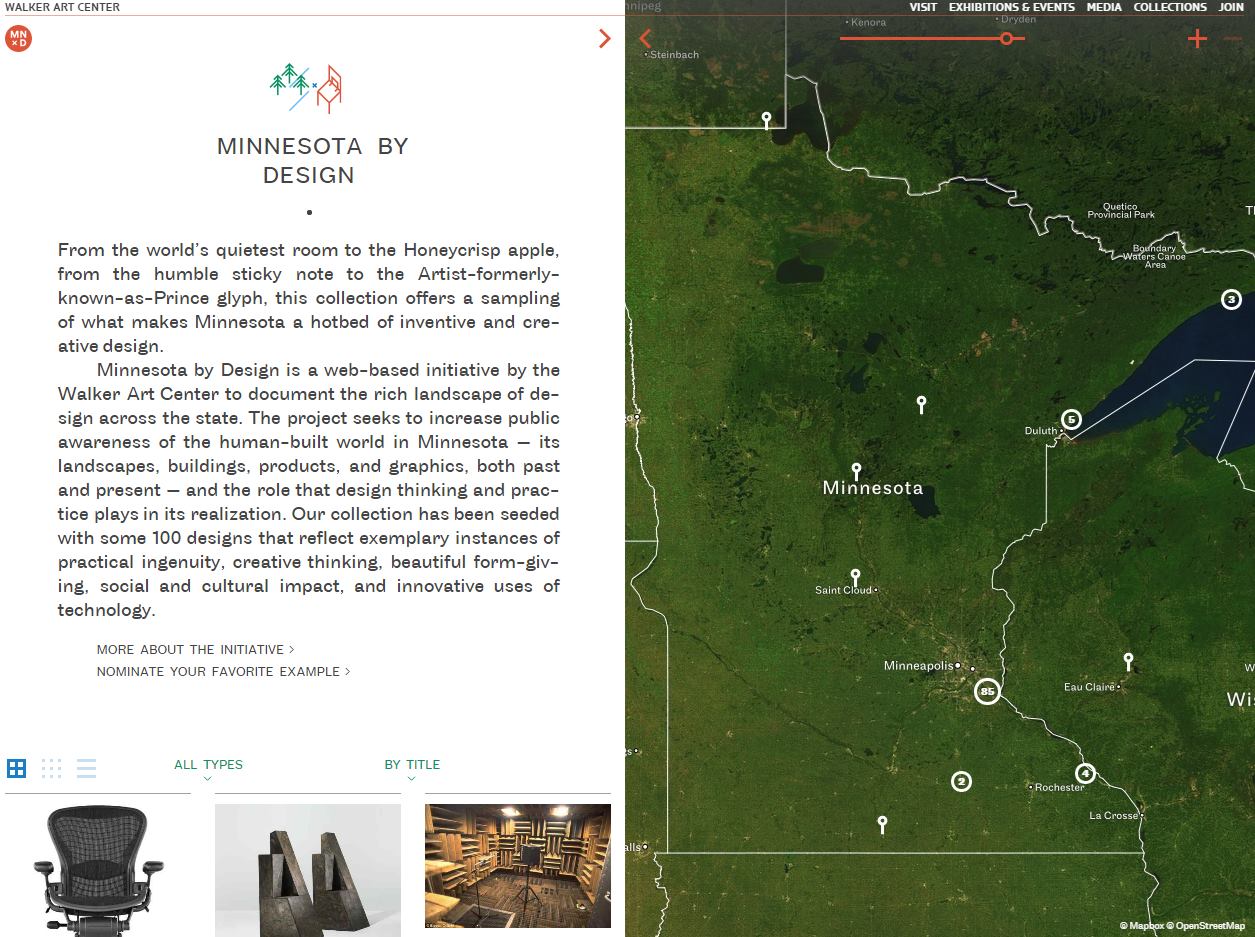1255x937 pixels.
Task: Expand the sidebar with the right orange arrow
Action: point(604,38)
